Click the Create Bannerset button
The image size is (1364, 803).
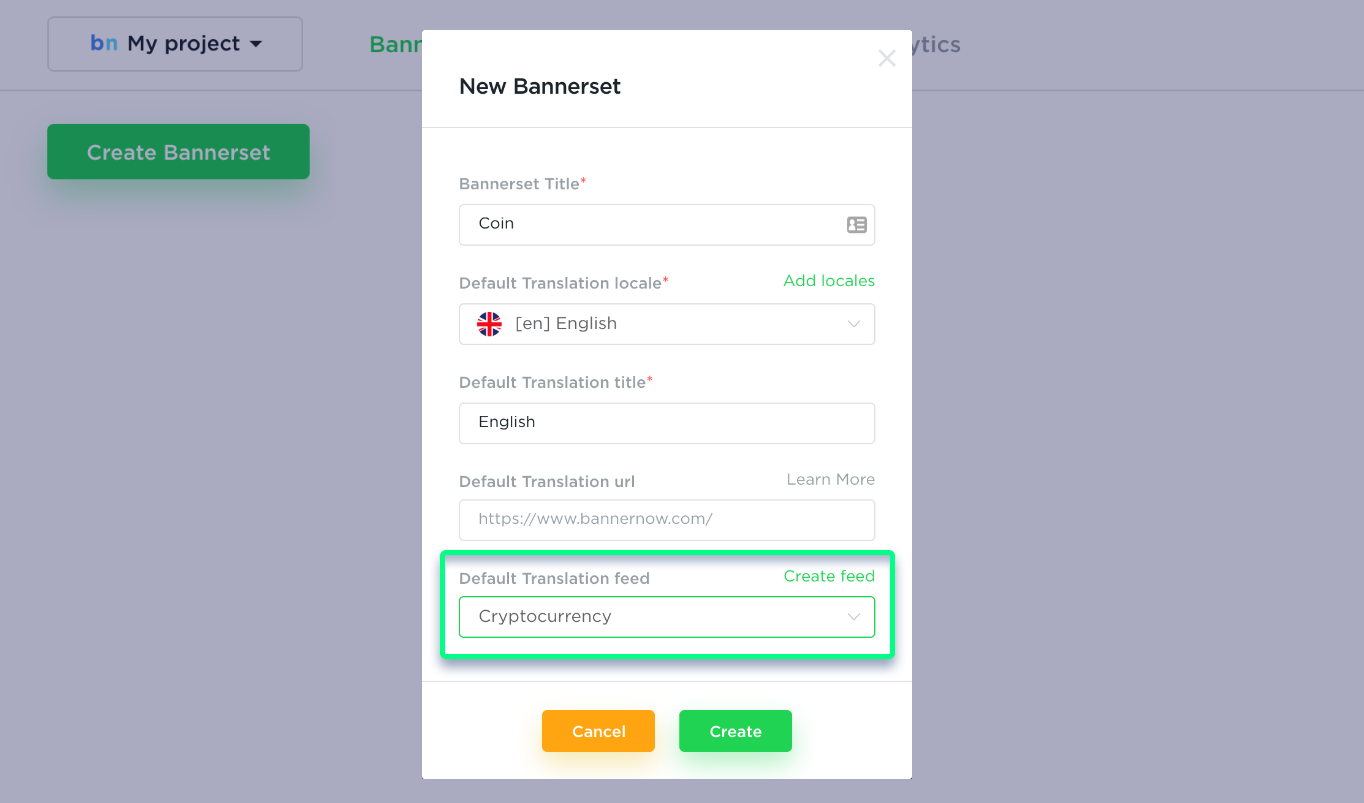click(178, 152)
